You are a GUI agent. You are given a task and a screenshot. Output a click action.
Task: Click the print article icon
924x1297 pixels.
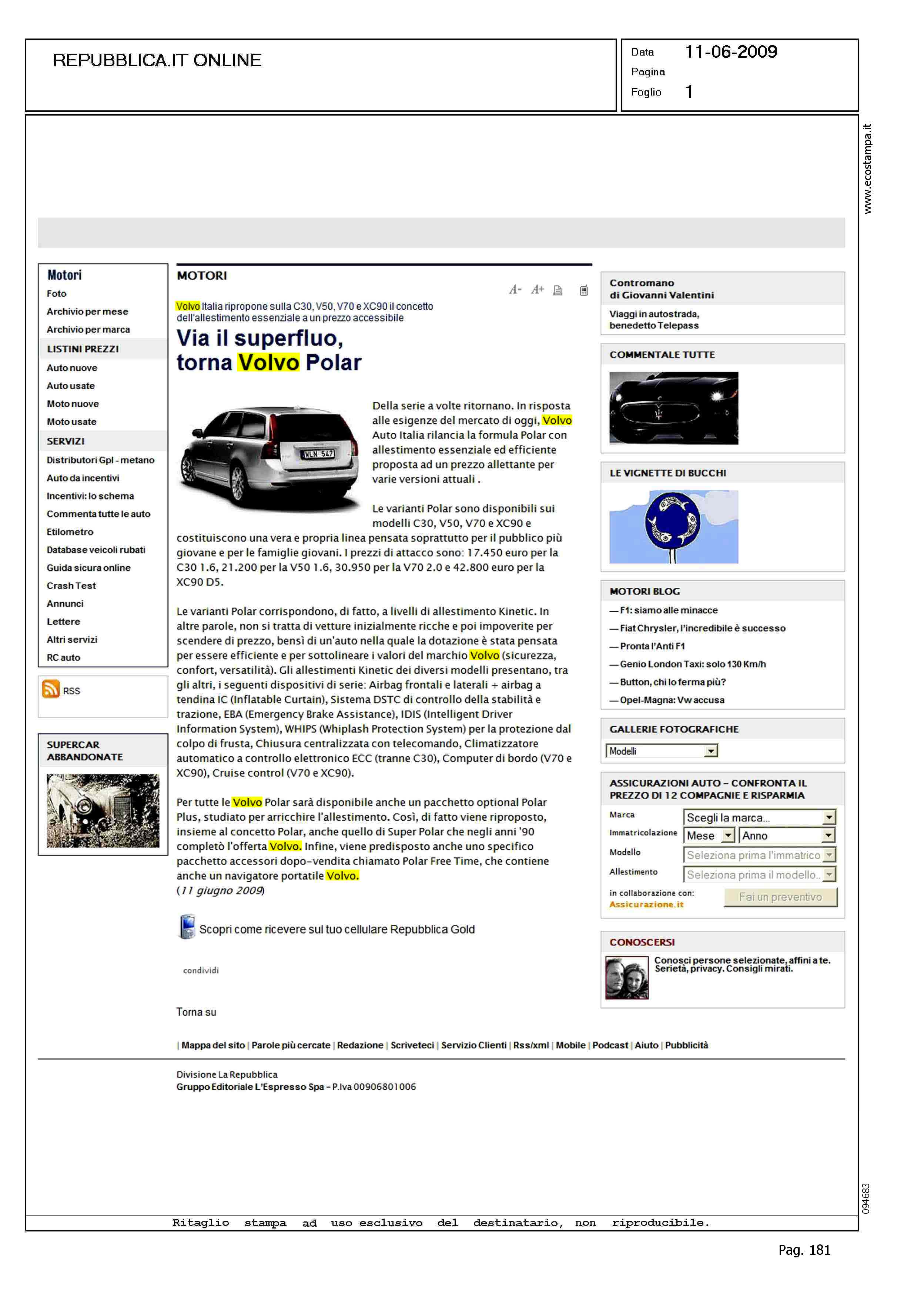tap(558, 290)
